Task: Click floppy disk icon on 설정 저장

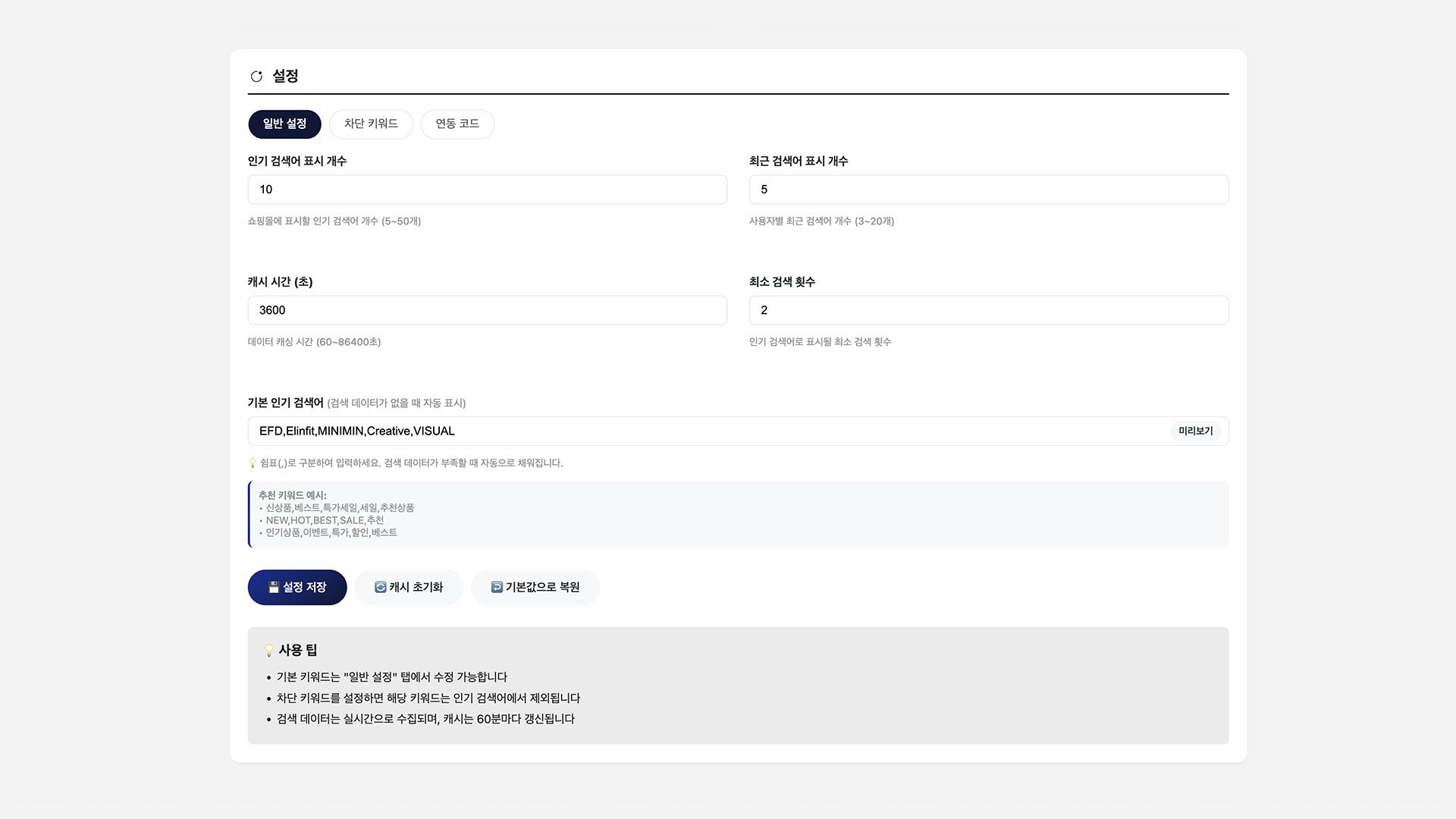Action: pyautogui.click(x=274, y=587)
